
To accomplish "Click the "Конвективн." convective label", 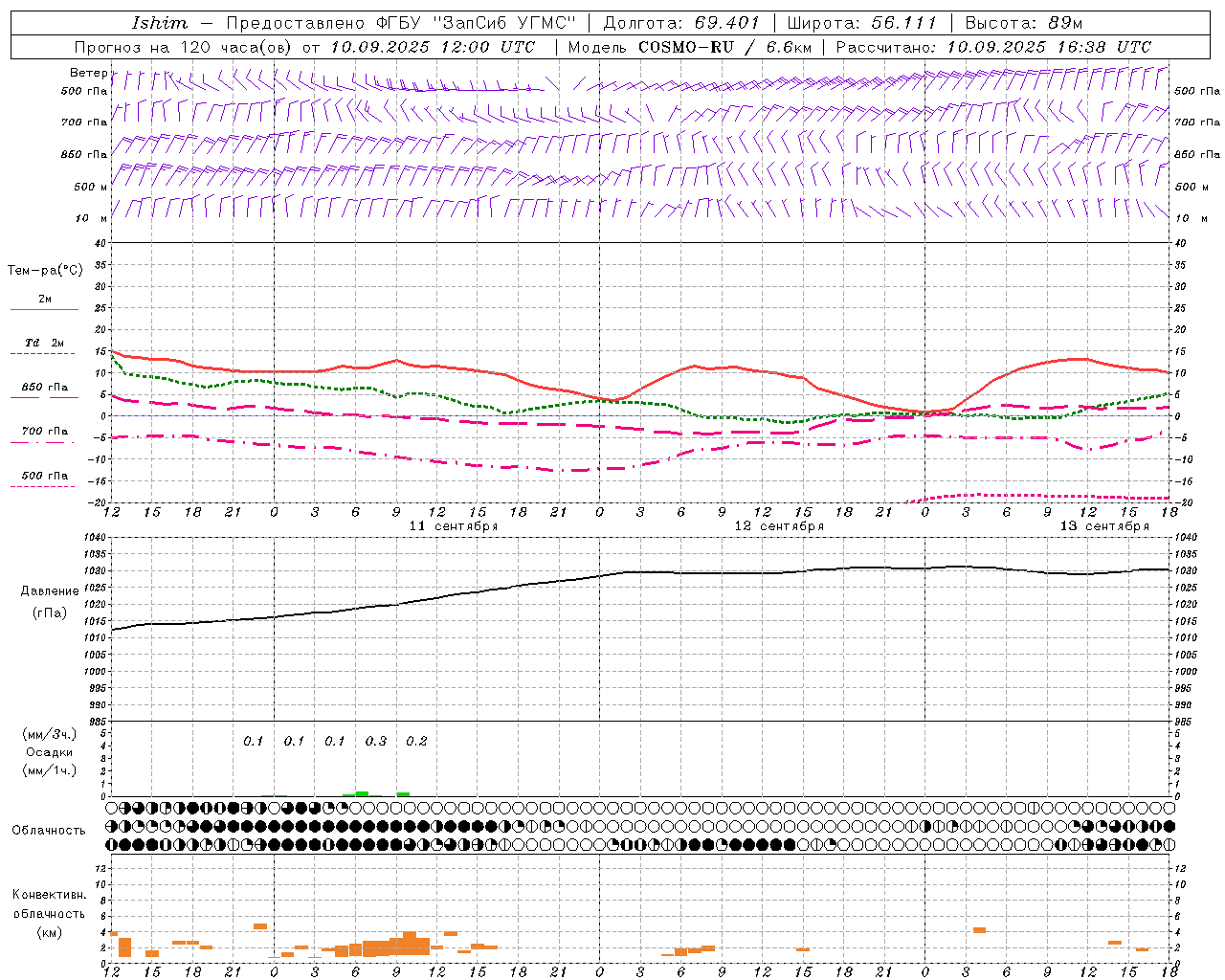I will 50,895.
